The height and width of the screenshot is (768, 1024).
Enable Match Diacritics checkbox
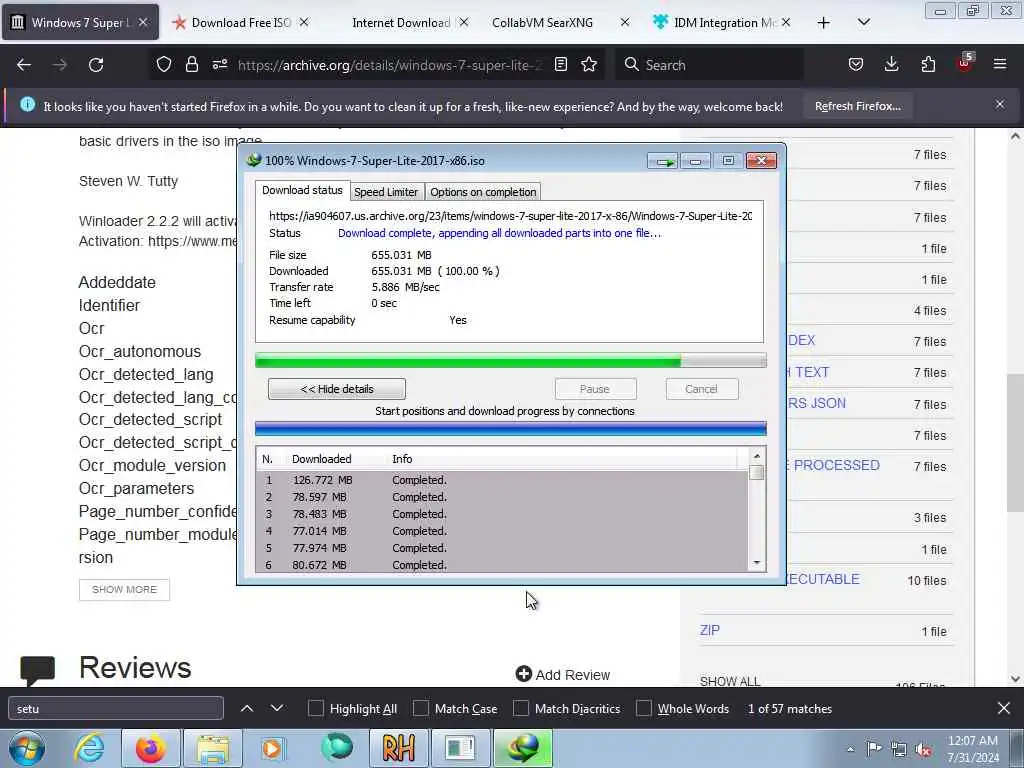(x=520, y=709)
